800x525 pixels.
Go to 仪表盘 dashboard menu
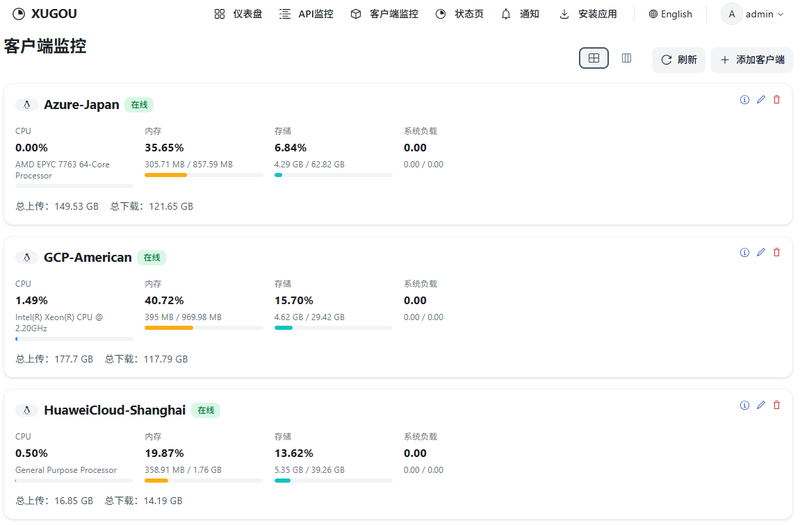pos(238,14)
